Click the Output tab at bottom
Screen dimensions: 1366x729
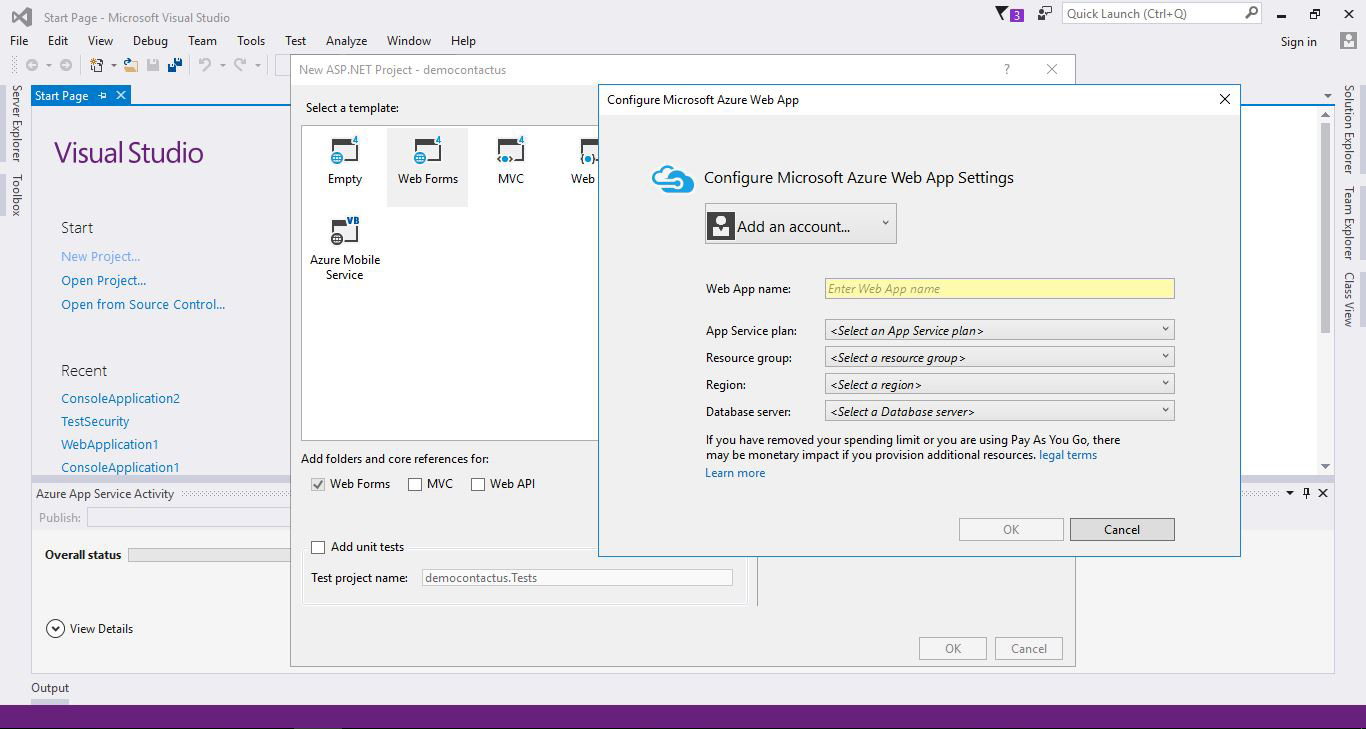pyautogui.click(x=50, y=688)
